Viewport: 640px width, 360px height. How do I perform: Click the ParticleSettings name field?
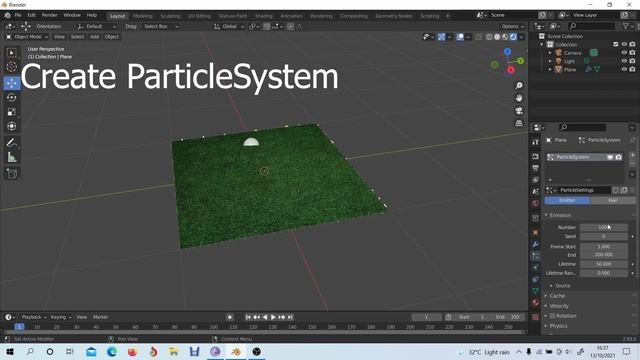pyautogui.click(x=584, y=190)
